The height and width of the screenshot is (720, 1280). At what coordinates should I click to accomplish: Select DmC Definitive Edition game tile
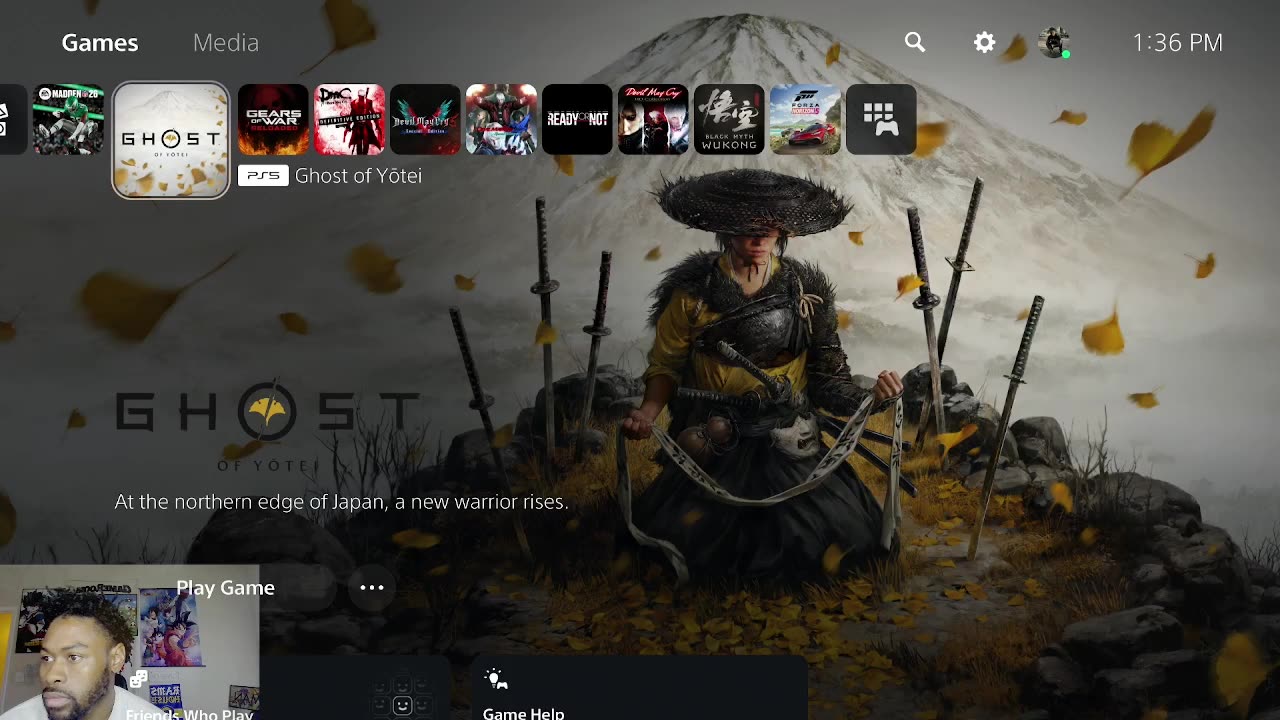point(349,120)
